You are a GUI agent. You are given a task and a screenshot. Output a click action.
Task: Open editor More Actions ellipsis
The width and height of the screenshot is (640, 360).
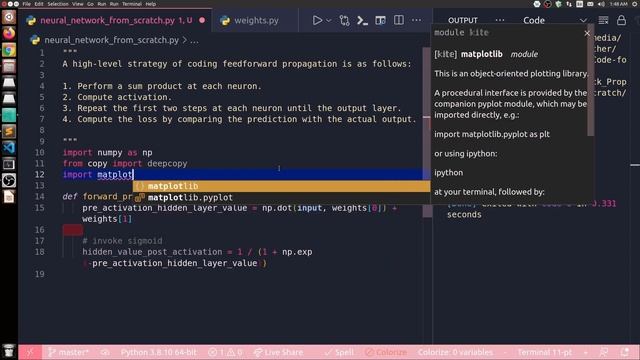coord(416,20)
